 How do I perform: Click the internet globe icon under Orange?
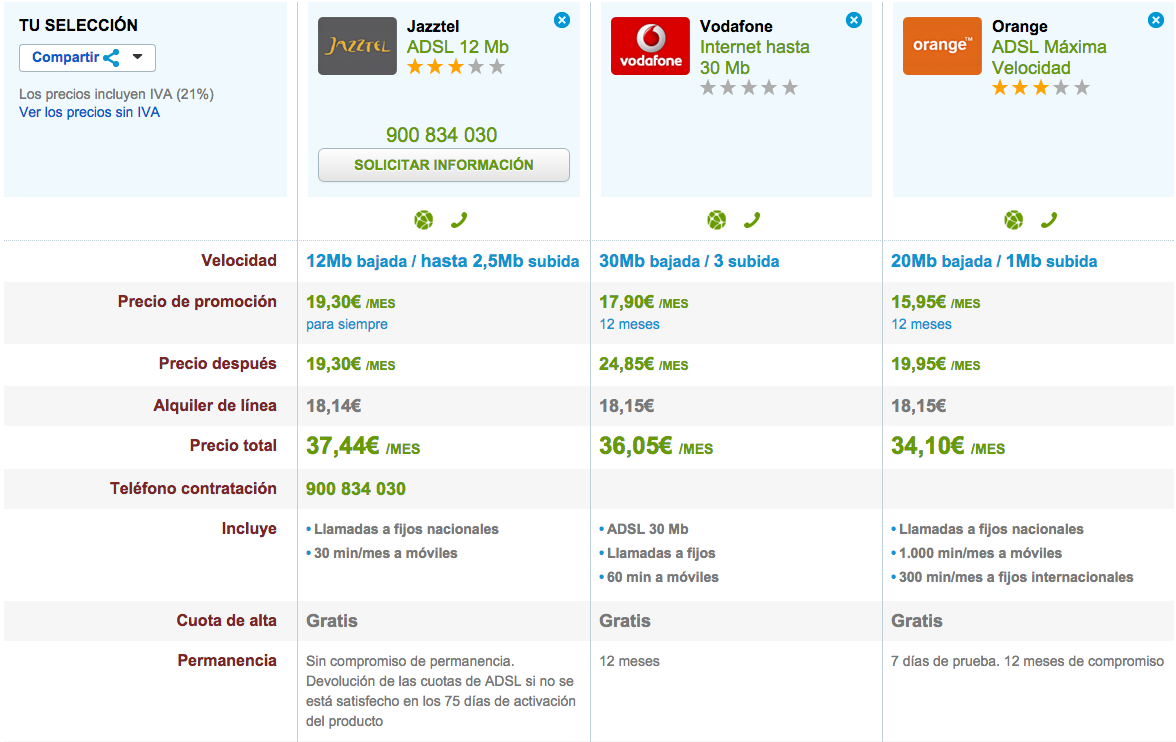point(1013,220)
